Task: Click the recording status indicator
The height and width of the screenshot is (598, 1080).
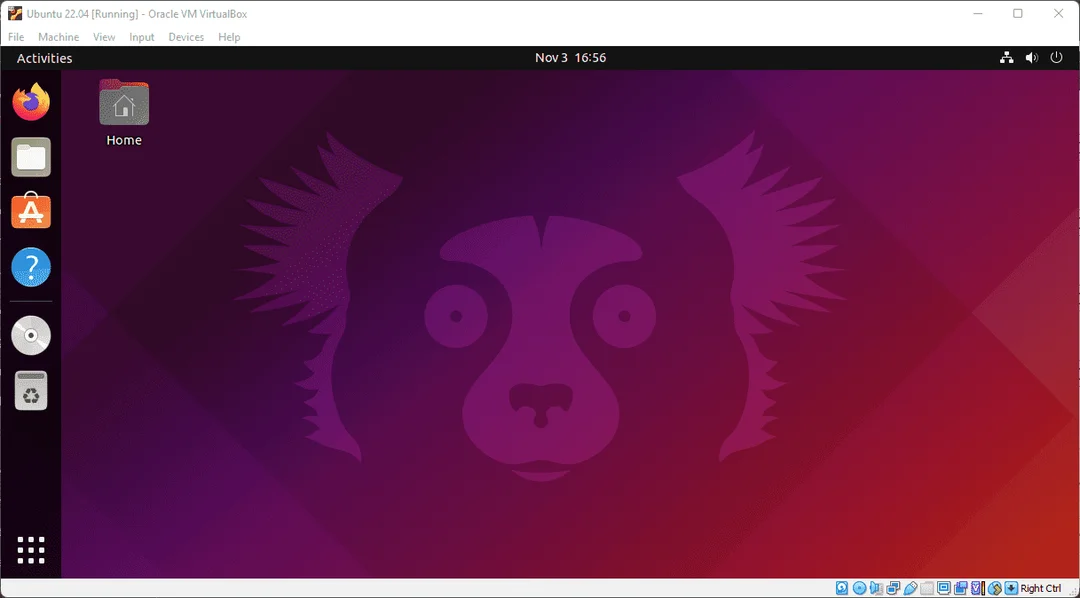Action: point(961,588)
